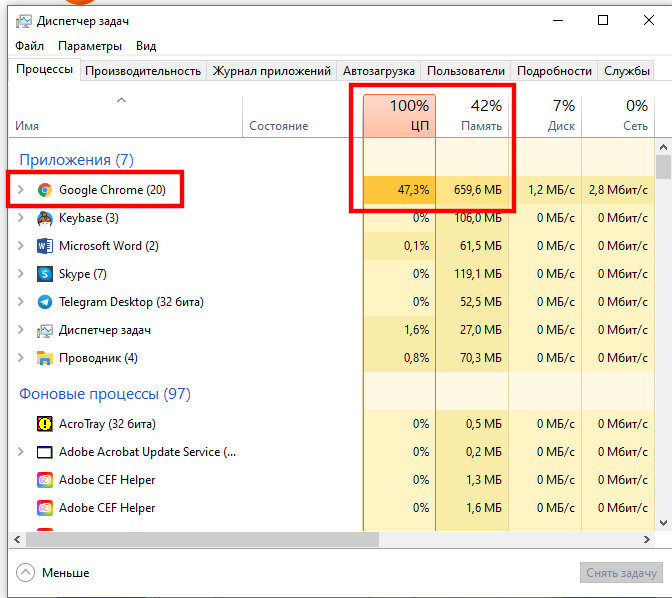Screen dimensions: 672x598
Task: Click the vertical scrollbar thumb
Action: 663,167
